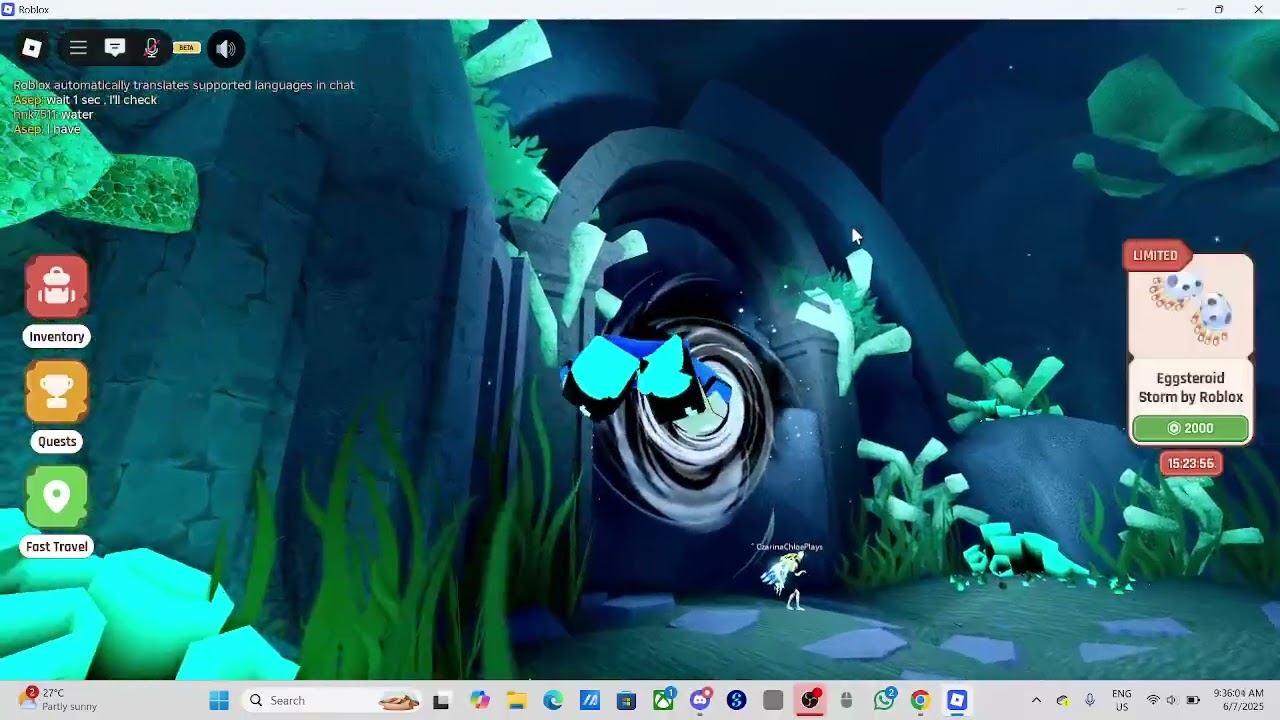Click the red 15:23:56 countdown timer
Image resolution: width=1280 pixels, height=720 pixels.
[x=1190, y=463]
